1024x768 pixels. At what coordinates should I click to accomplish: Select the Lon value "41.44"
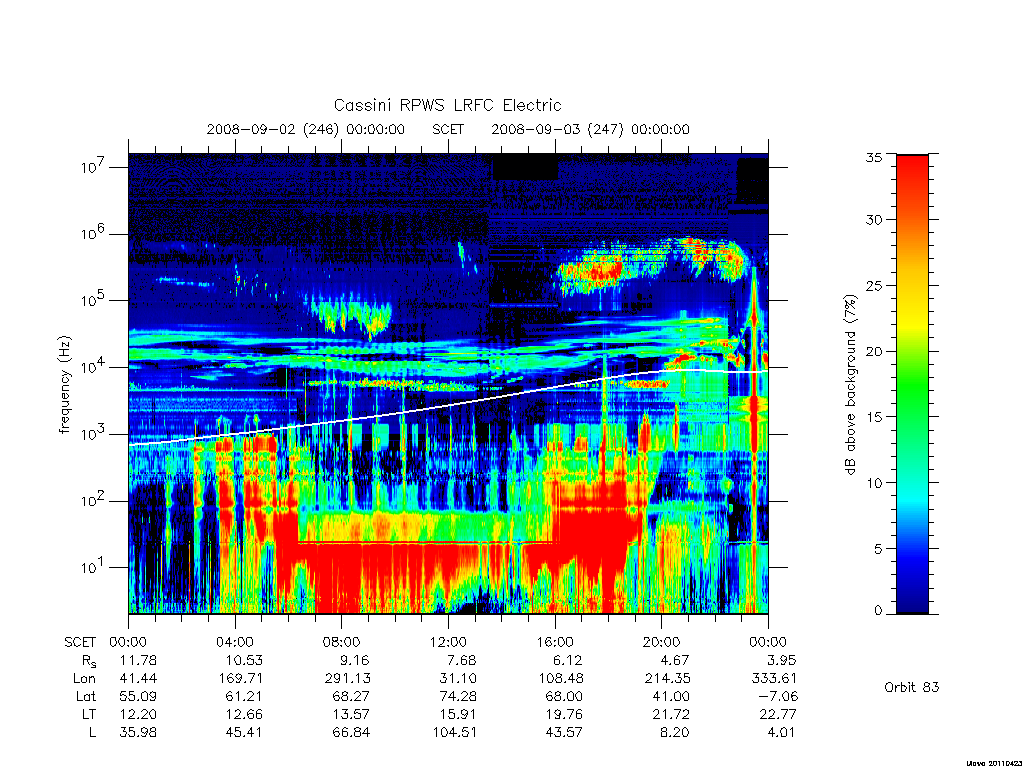(x=138, y=679)
